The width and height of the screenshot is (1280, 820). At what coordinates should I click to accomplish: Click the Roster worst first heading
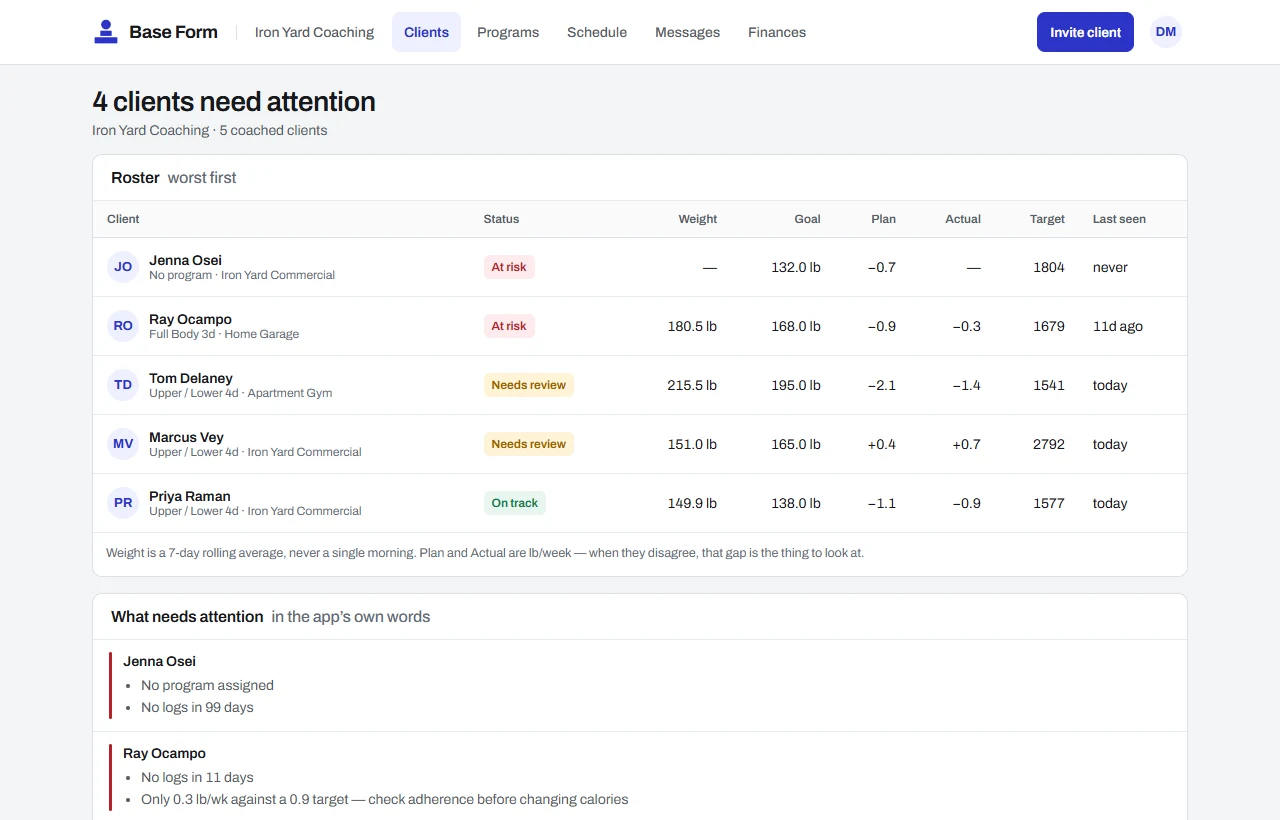click(174, 177)
